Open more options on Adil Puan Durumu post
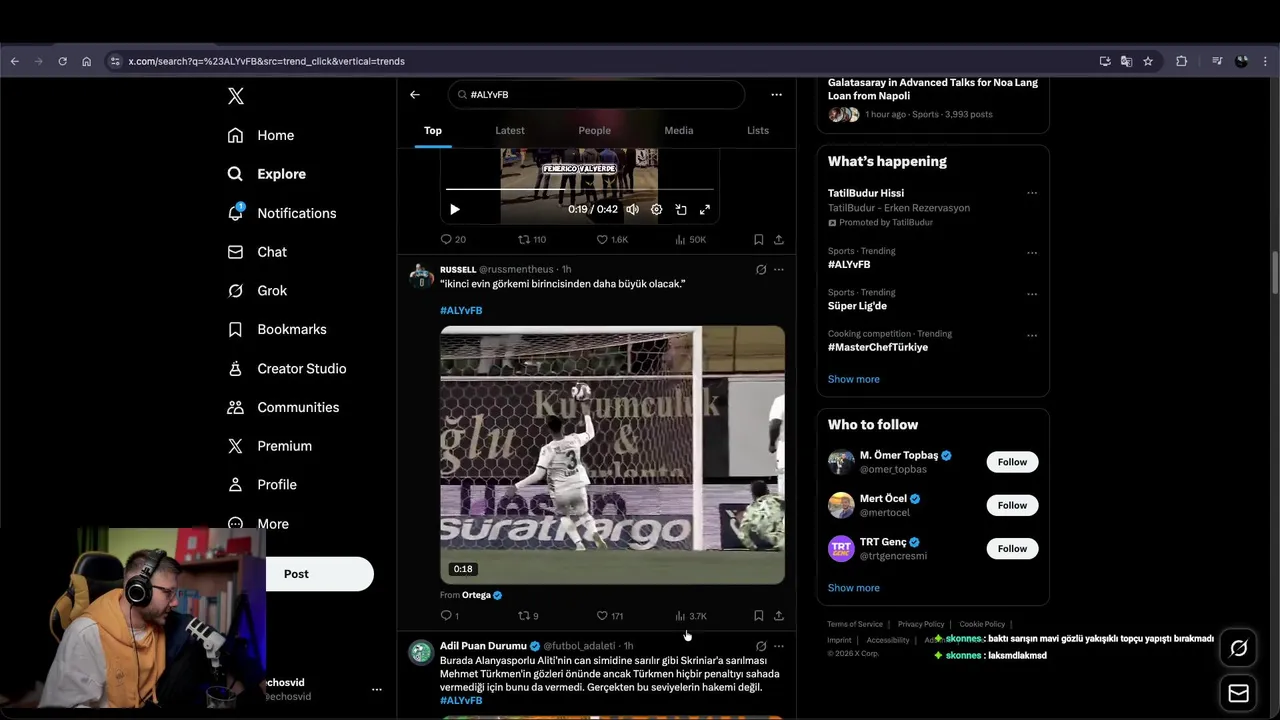Viewport: 1280px width, 720px height. [779, 647]
